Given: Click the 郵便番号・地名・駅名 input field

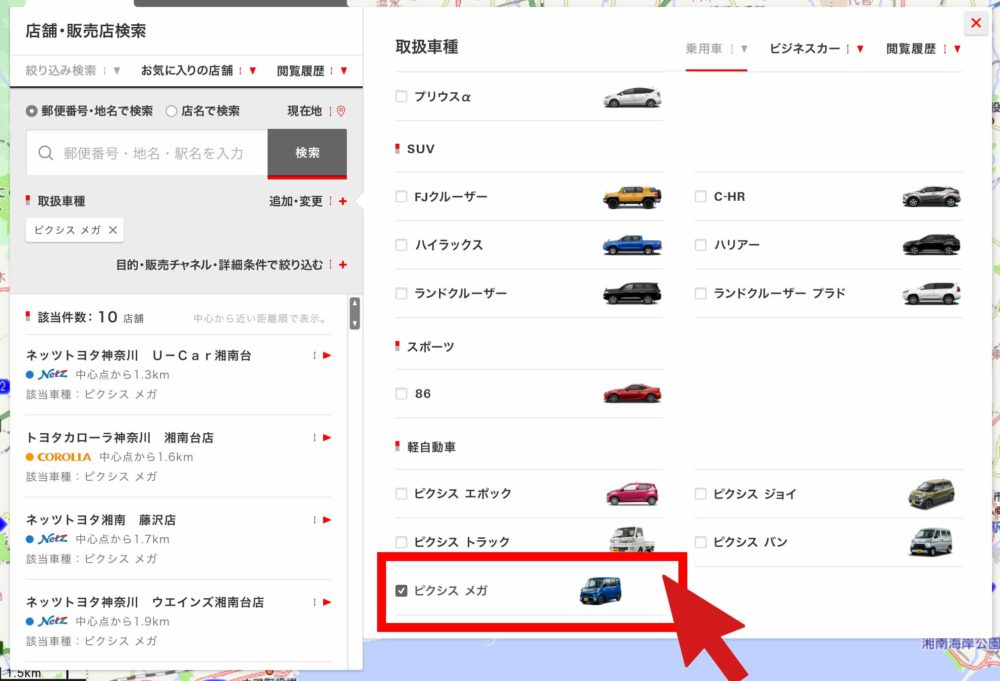Looking at the screenshot, I should click(x=147, y=153).
